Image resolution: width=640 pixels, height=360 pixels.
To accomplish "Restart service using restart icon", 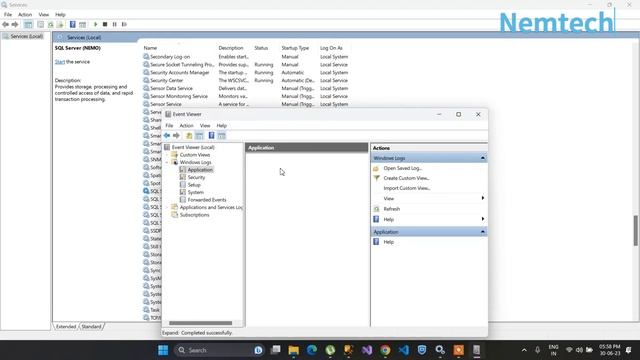I will pos(124,24).
